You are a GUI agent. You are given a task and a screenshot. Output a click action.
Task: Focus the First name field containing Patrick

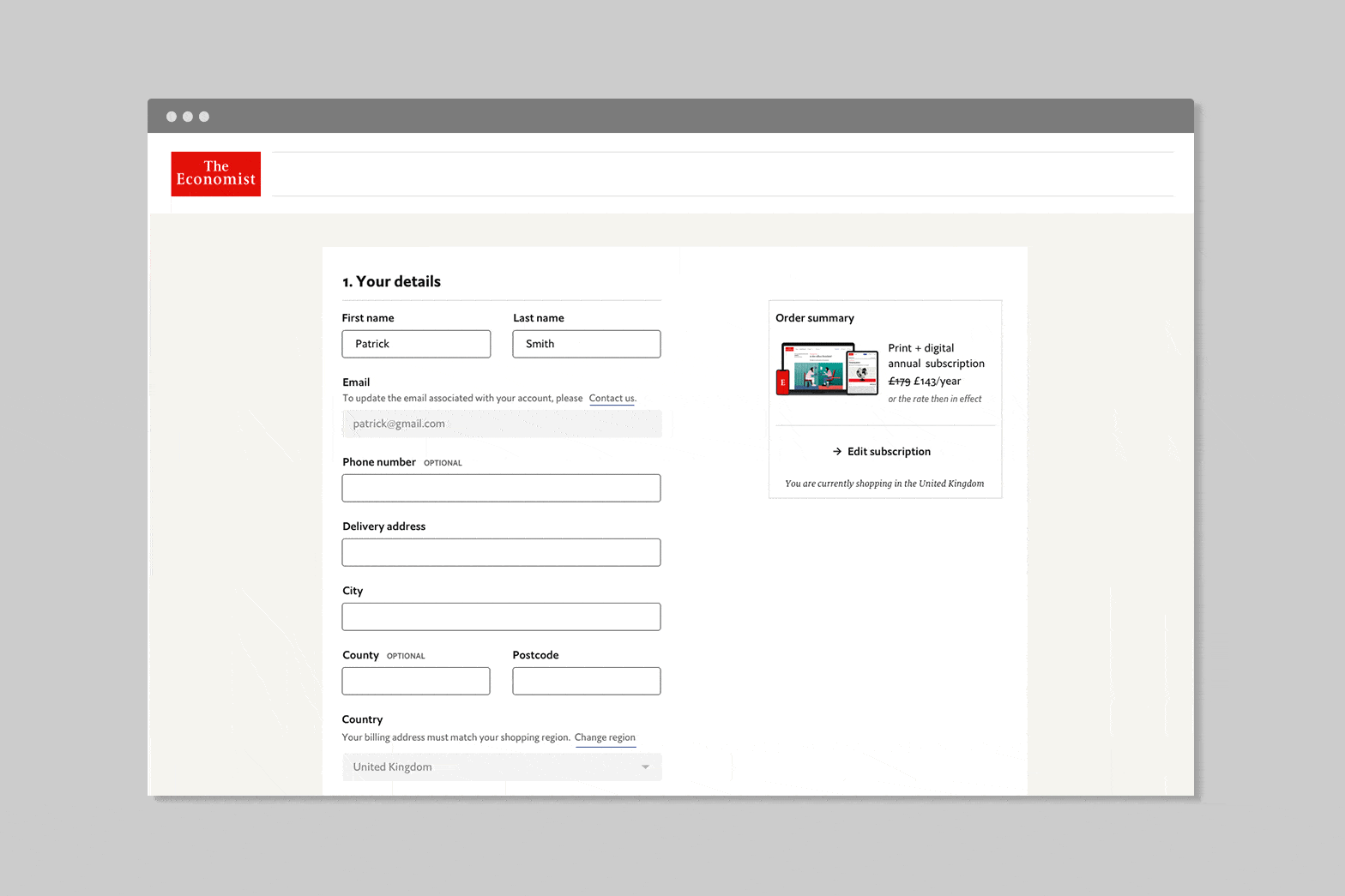pos(416,344)
